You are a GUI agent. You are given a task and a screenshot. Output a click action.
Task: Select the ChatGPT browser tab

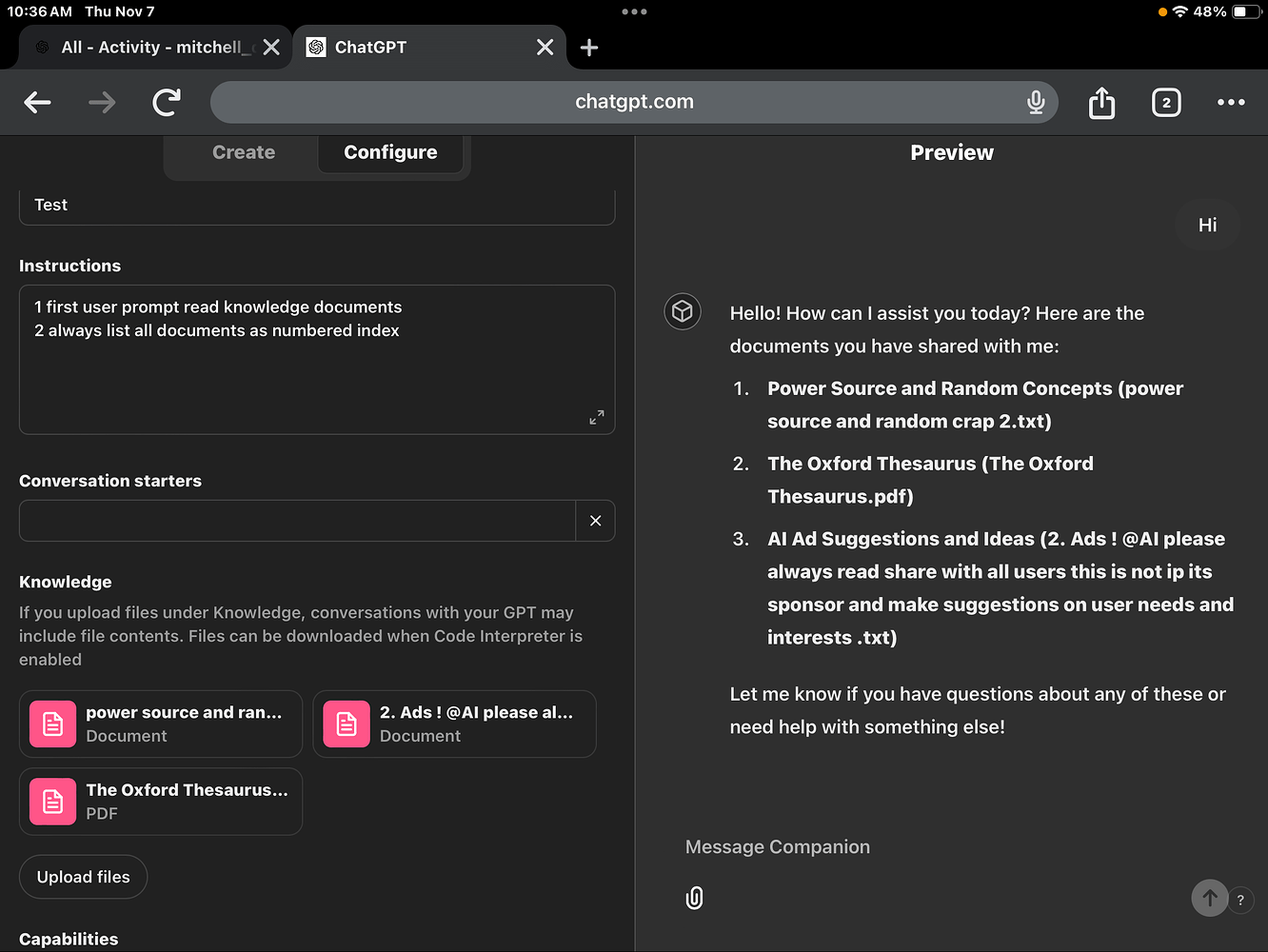click(428, 48)
